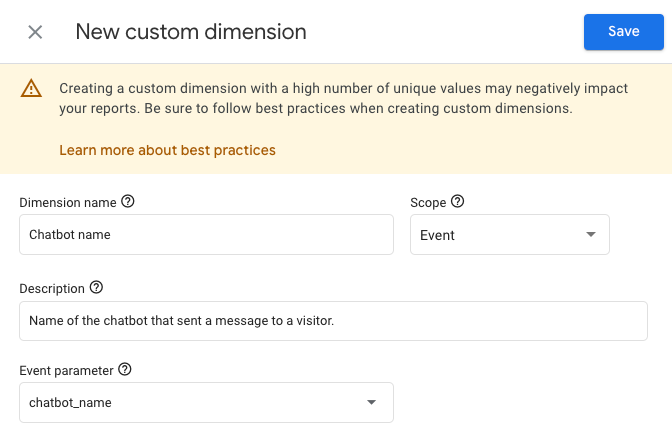Focus the Description text field
This screenshot has width=672, height=448.
click(333, 321)
